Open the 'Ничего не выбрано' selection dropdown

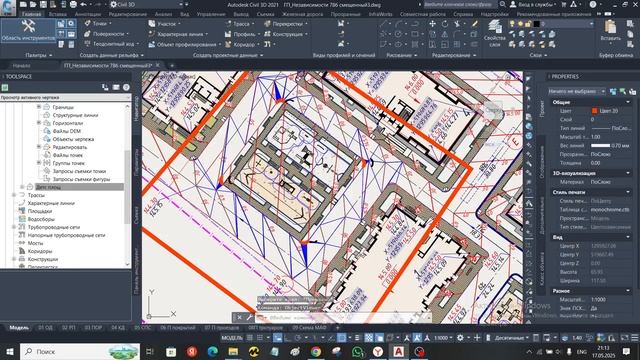point(577,91)
